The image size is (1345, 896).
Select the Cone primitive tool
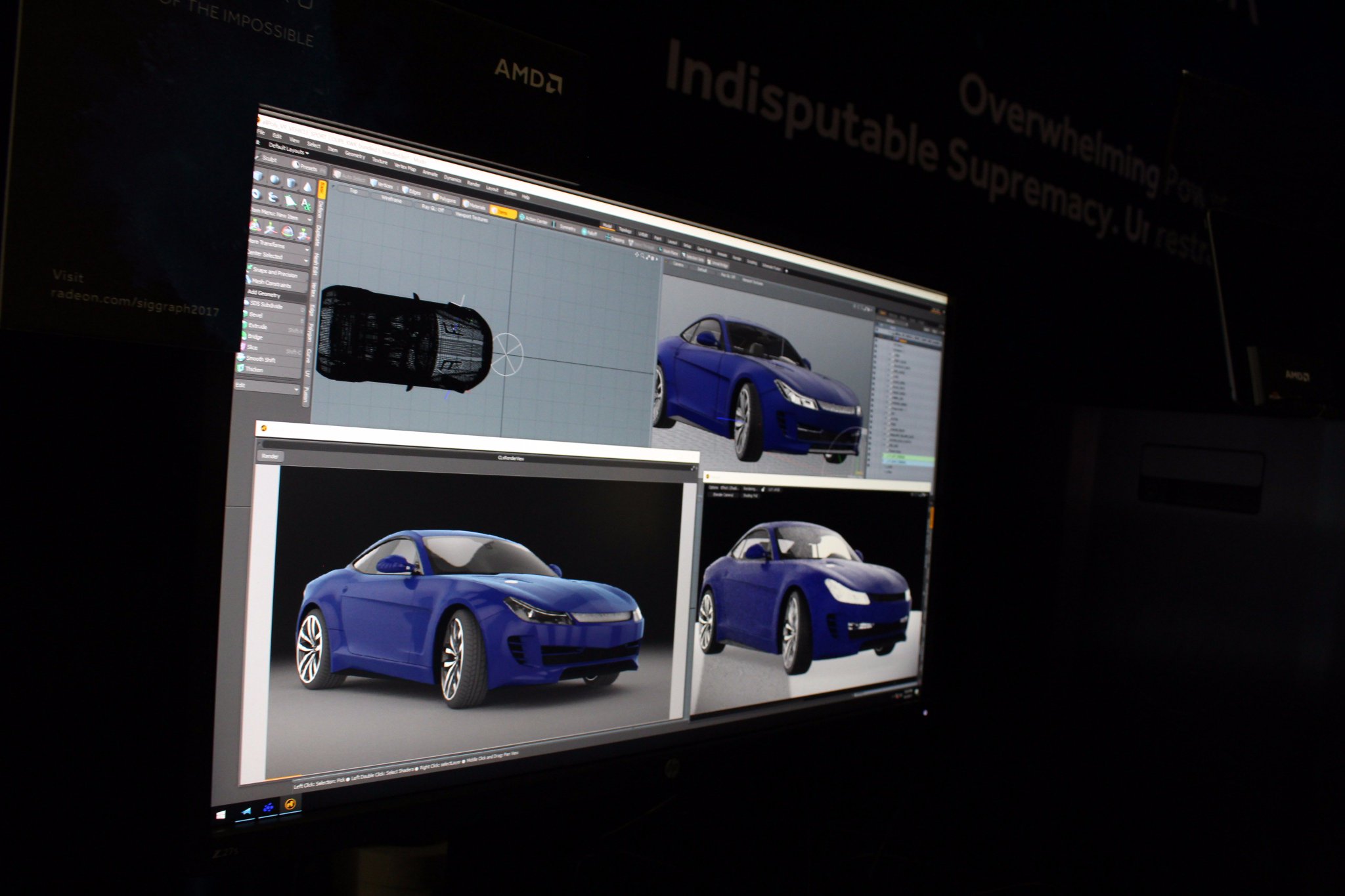[307, 186]
